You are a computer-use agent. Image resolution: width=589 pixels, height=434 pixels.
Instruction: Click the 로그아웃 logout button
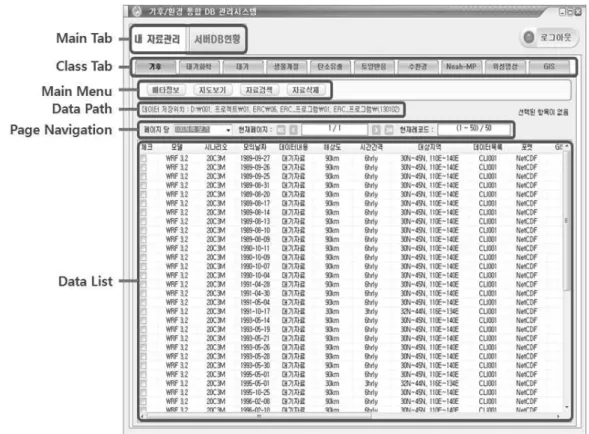tap(549, 37)
